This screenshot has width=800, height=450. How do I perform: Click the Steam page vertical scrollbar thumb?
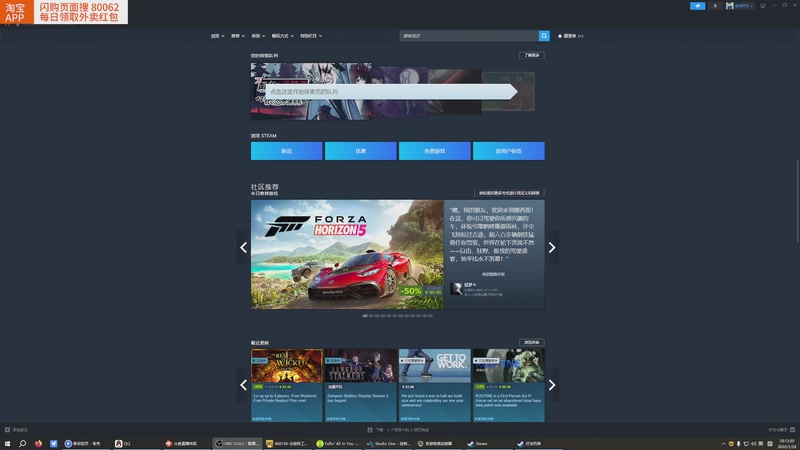point(797,201)
